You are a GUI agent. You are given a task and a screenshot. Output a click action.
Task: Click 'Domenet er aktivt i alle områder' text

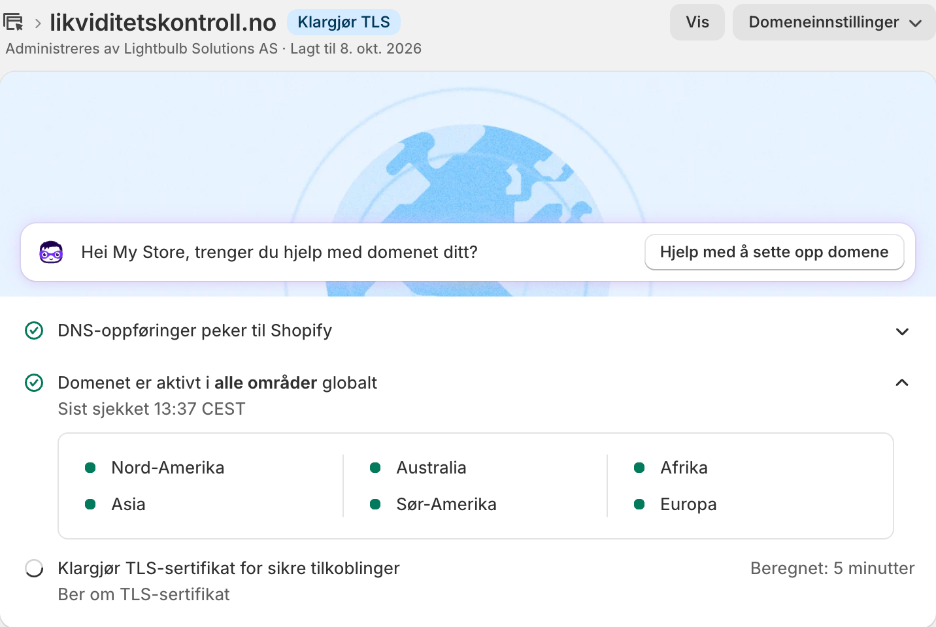(x=217, y=383)
